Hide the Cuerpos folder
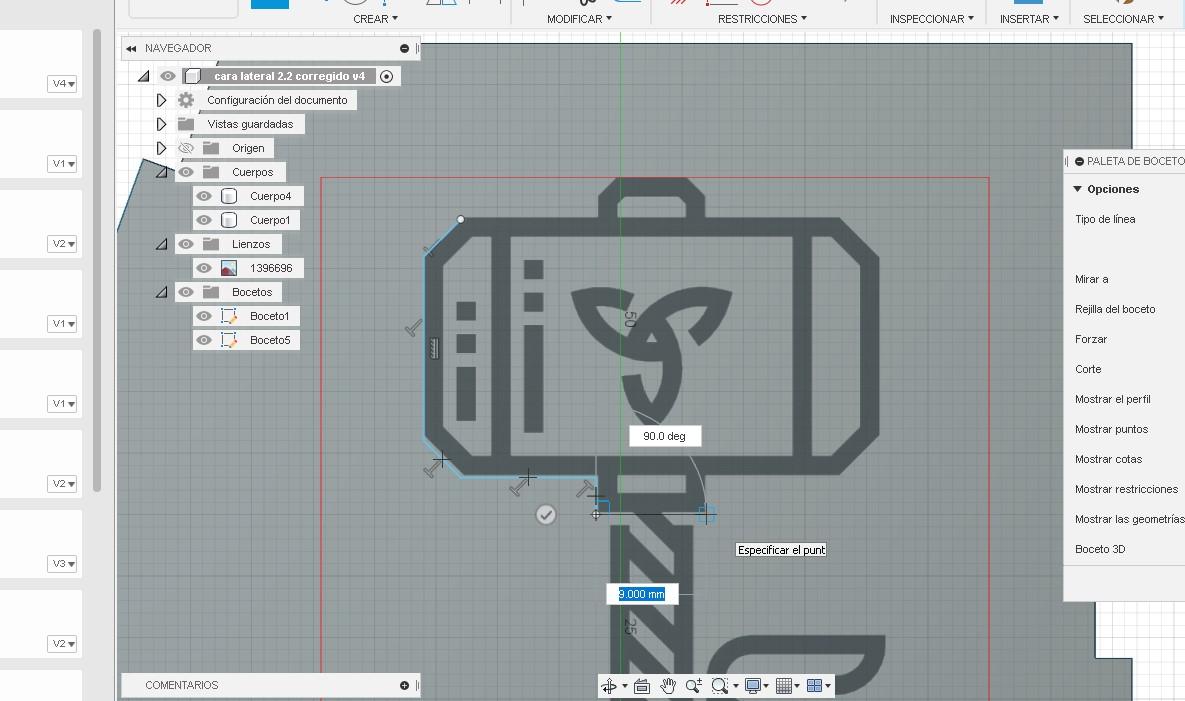The width and height of the screenshot is (1185, 701). click(x=186, y=172)
